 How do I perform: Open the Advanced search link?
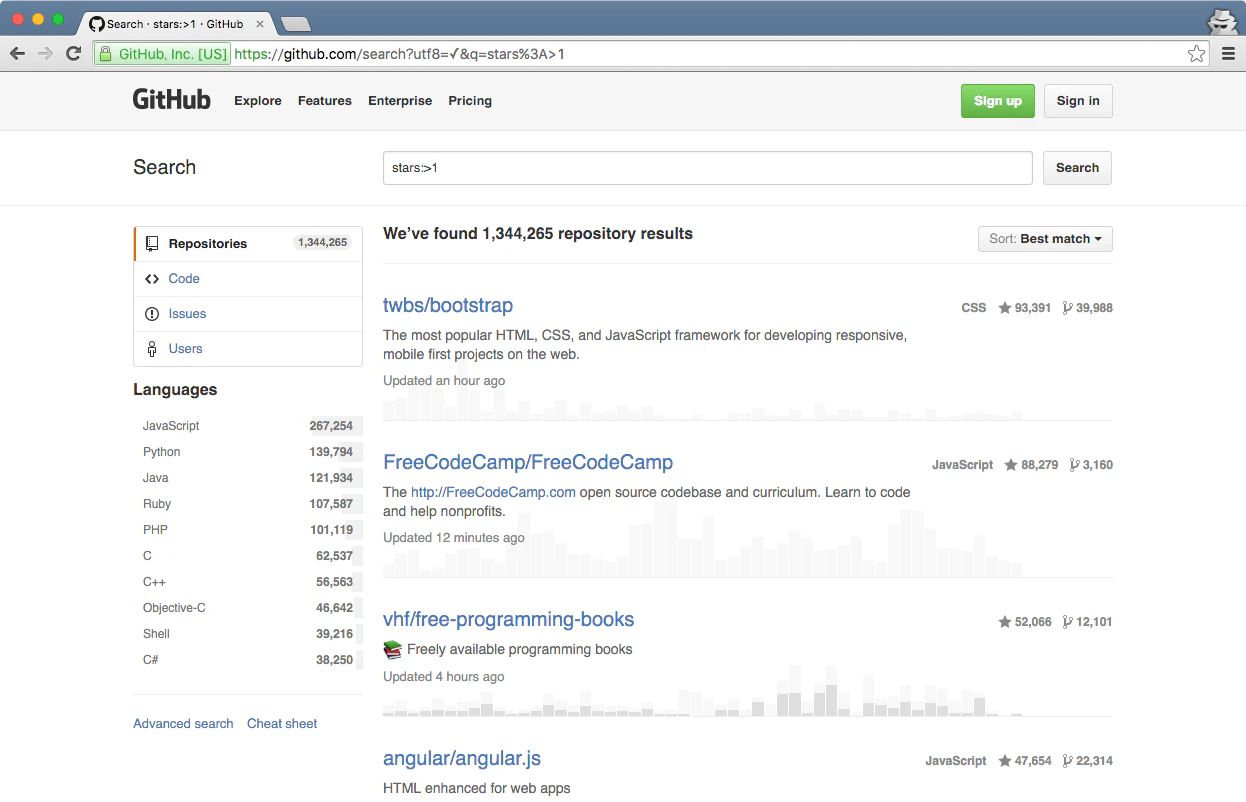(183, 724)
